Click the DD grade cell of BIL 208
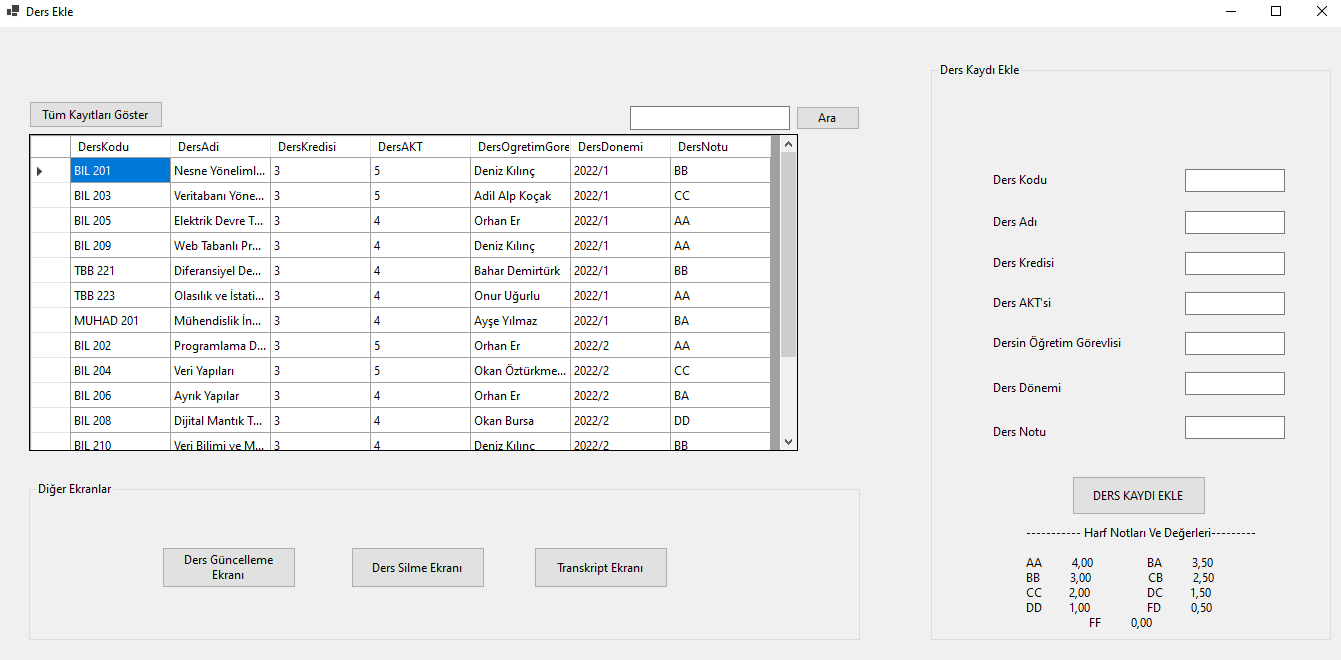 click(721, 421)
